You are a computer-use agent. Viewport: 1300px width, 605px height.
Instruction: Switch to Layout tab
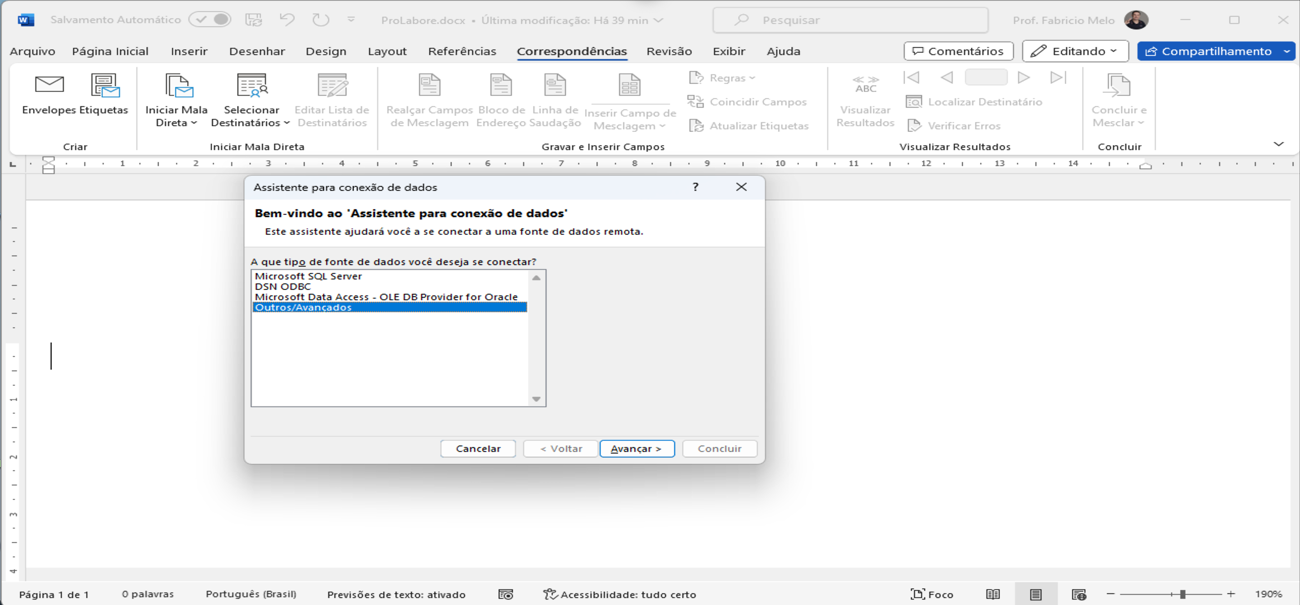click(x=387, y=51)
